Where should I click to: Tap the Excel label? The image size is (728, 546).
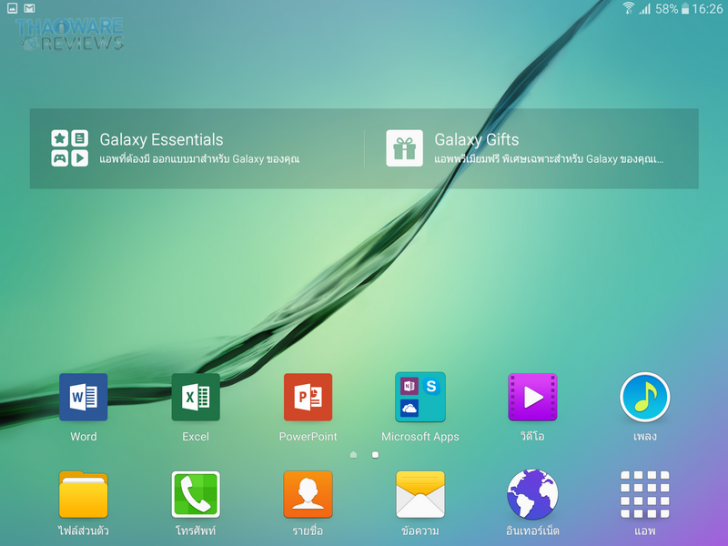[195, 436]
